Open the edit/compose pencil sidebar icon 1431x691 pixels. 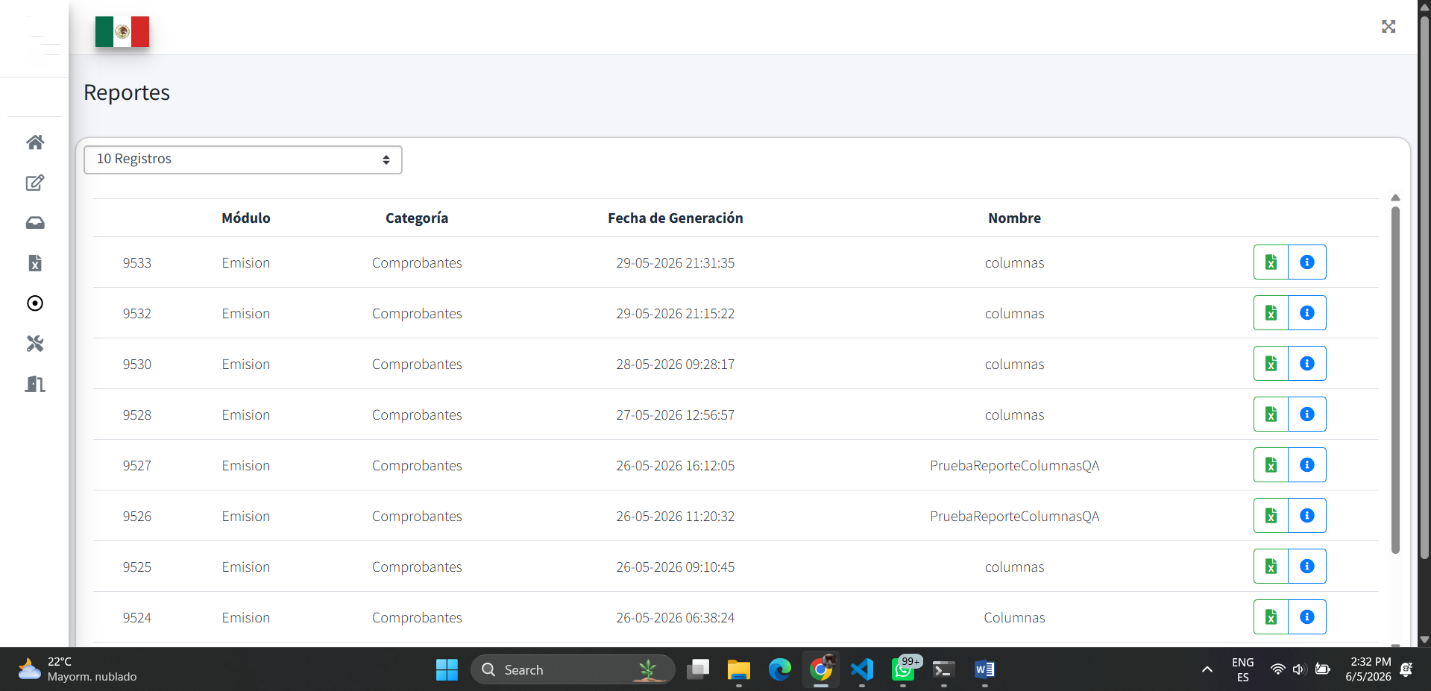[x=35, y=183]
